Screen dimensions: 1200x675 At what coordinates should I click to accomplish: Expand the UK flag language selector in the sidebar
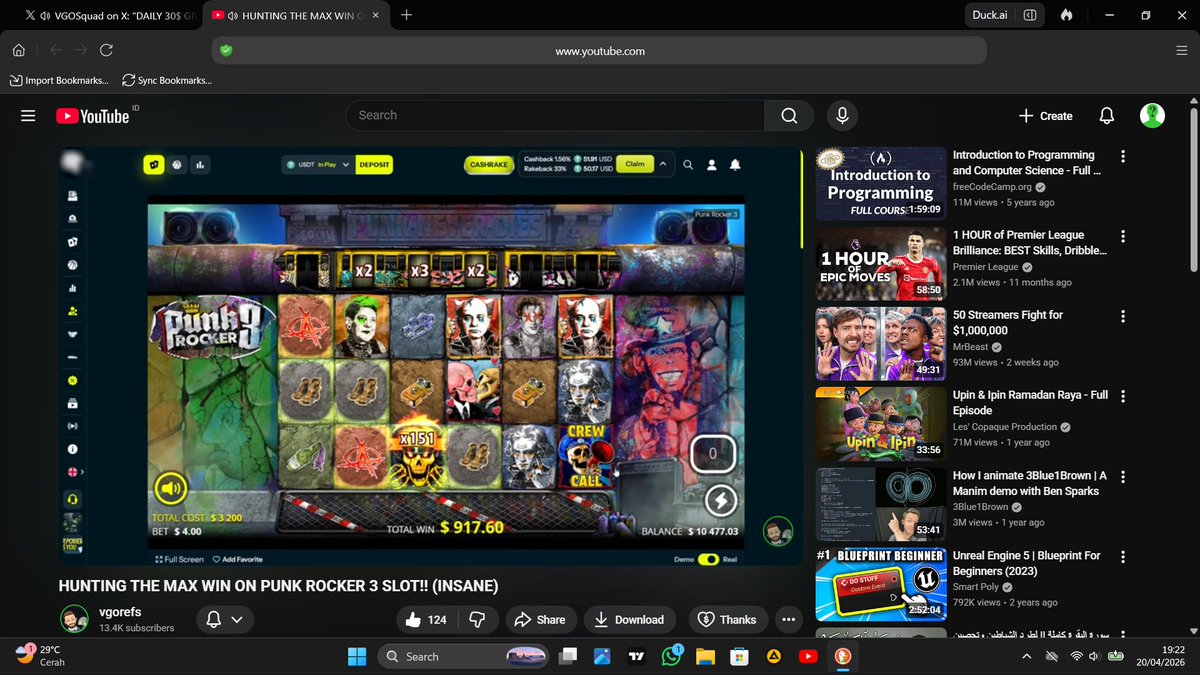point(75,473)
